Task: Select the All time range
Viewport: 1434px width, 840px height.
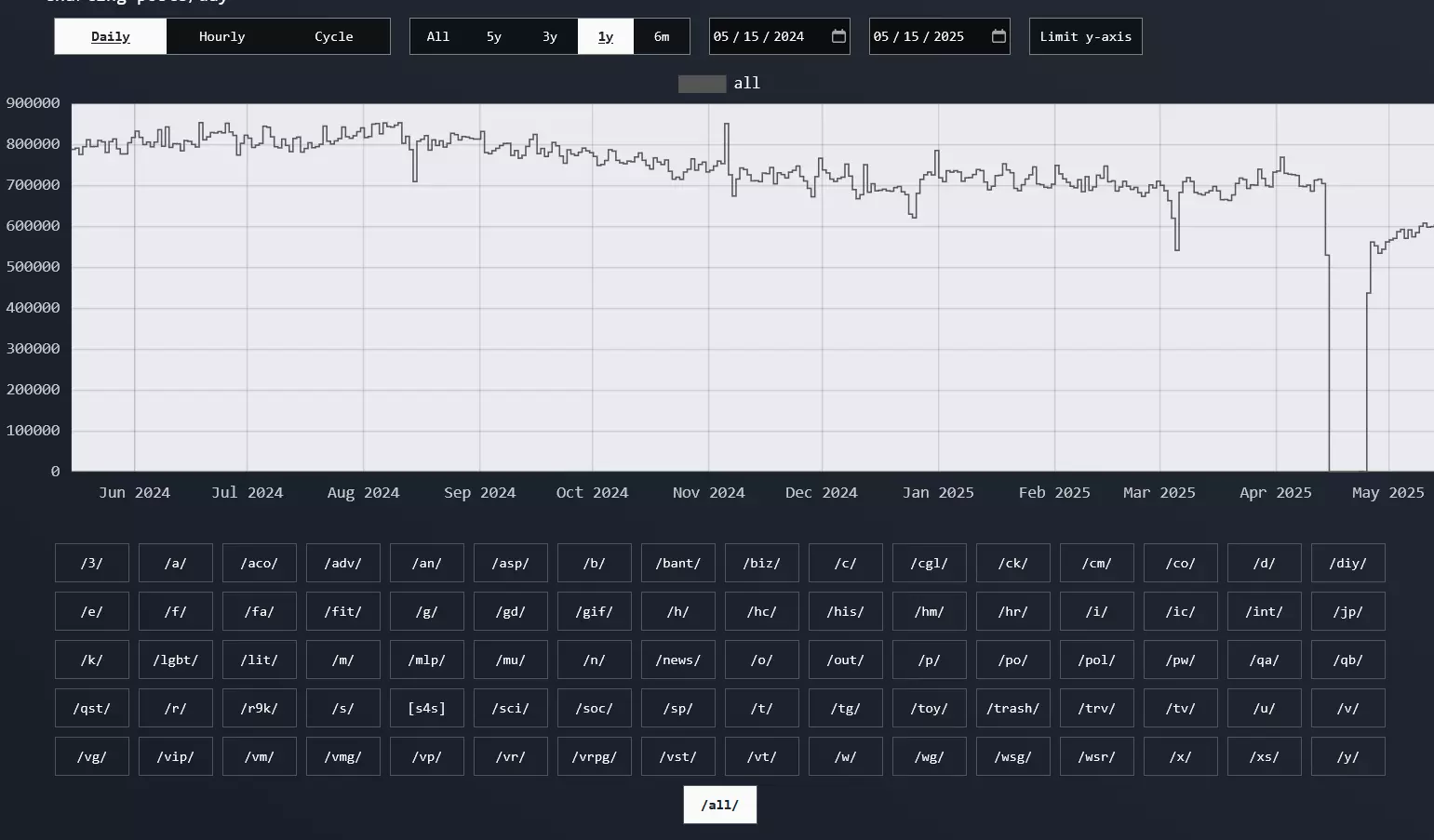Action: point(438,36)
